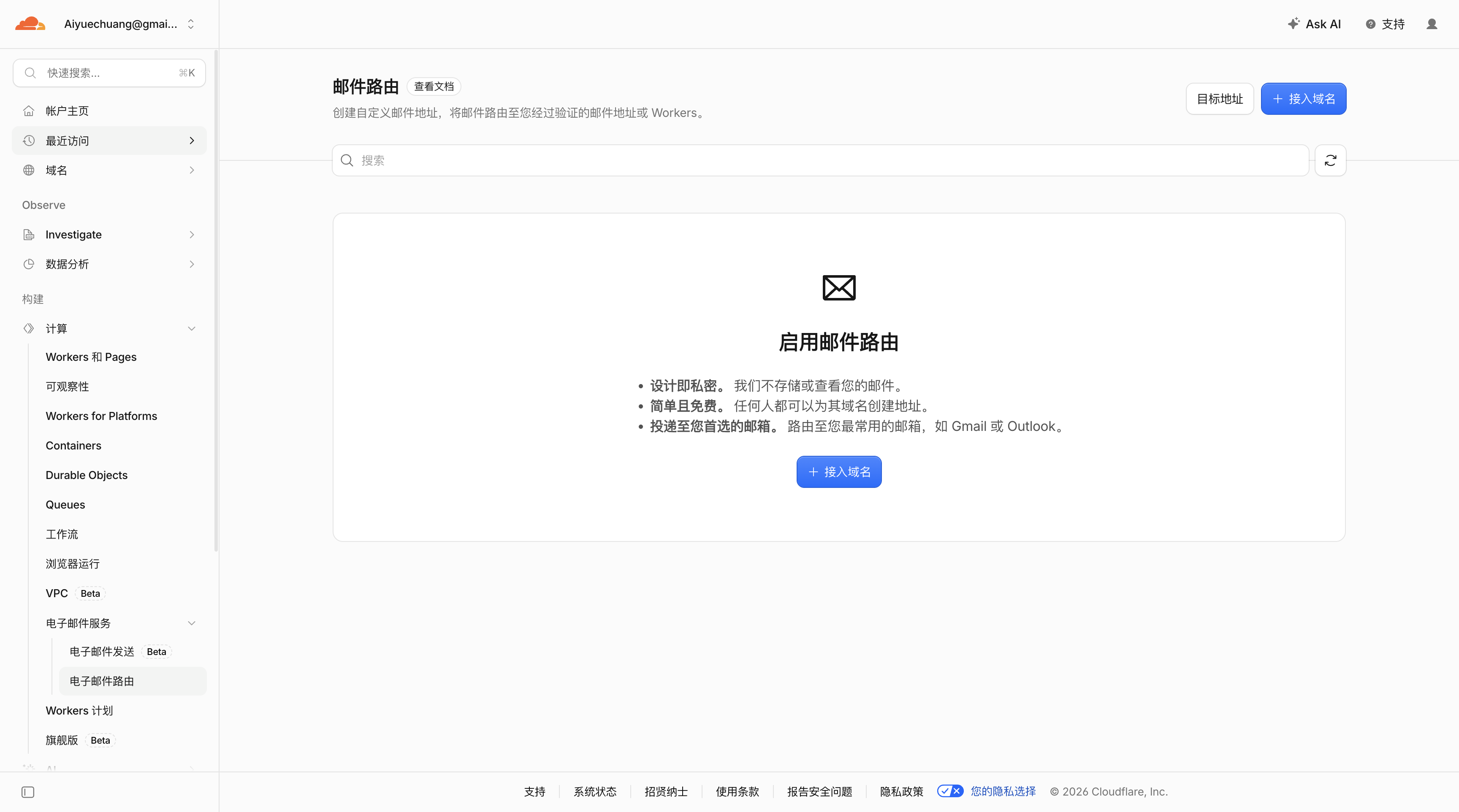The height and width of the screenshot is (812, 1459).
Task: Open the 支持 help menu
Action: (1385, 24)
